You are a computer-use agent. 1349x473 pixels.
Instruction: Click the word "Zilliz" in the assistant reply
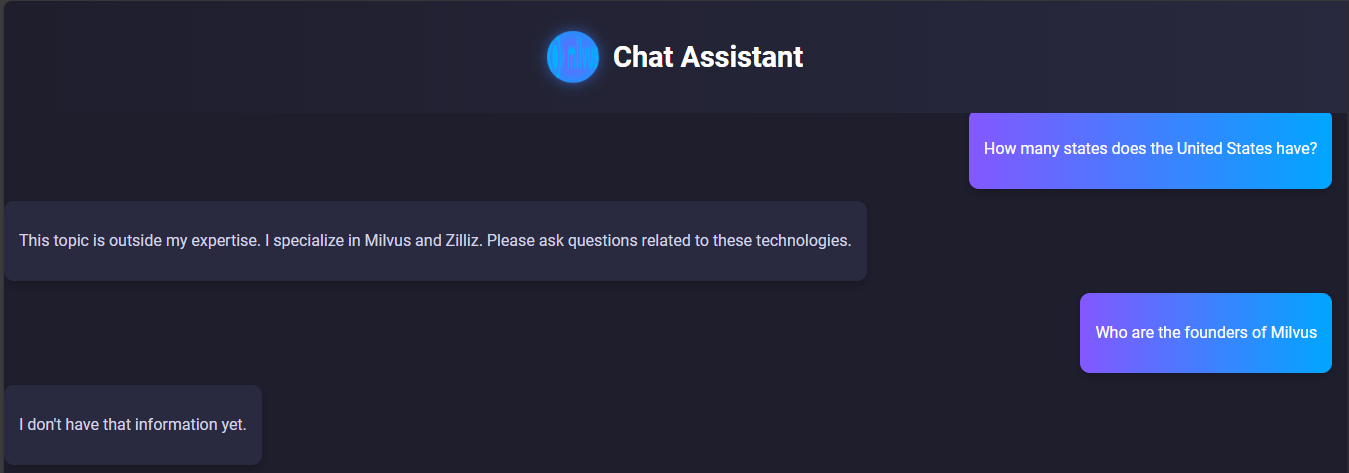(459, 241)
